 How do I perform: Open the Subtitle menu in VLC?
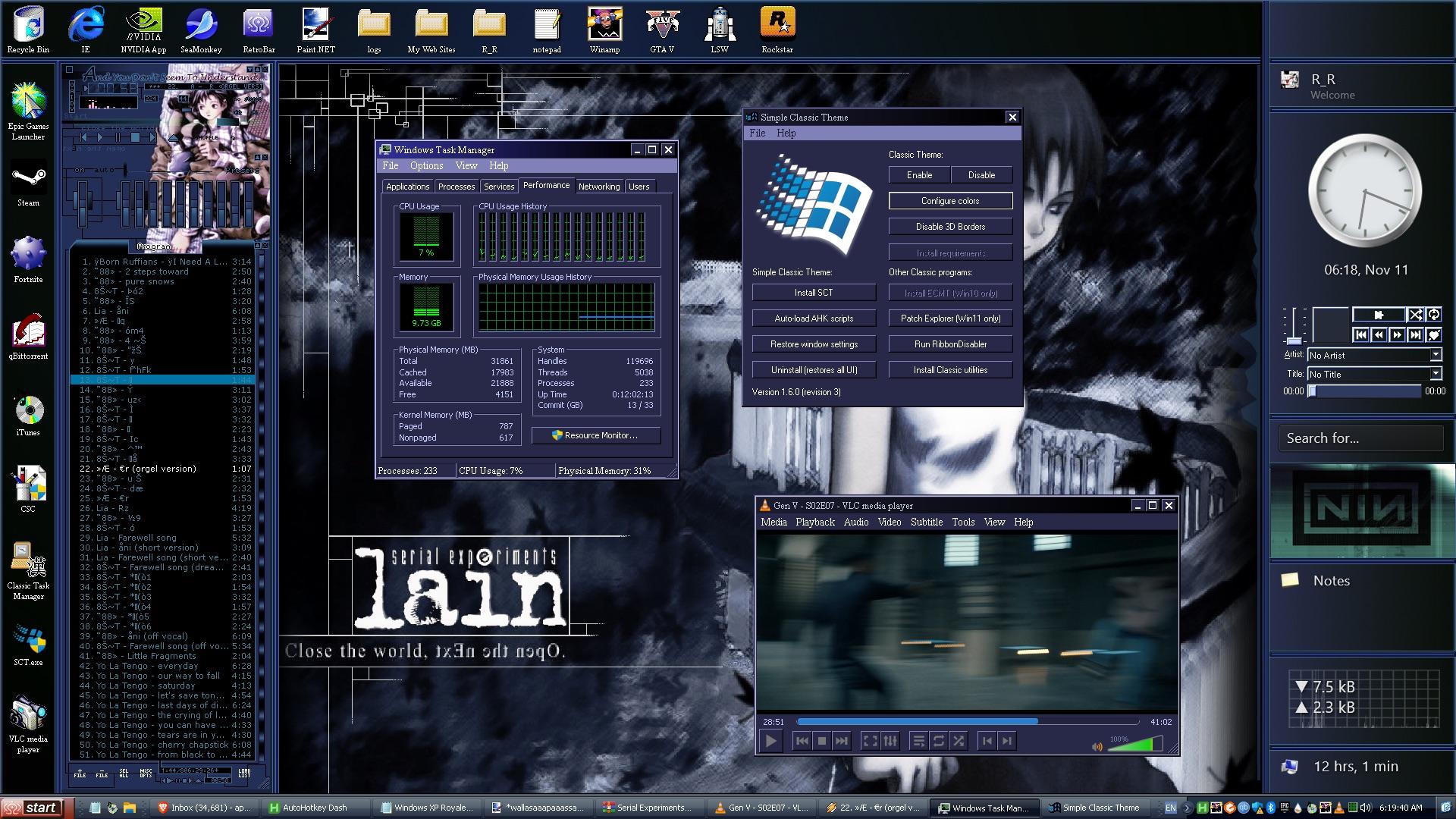926,522
